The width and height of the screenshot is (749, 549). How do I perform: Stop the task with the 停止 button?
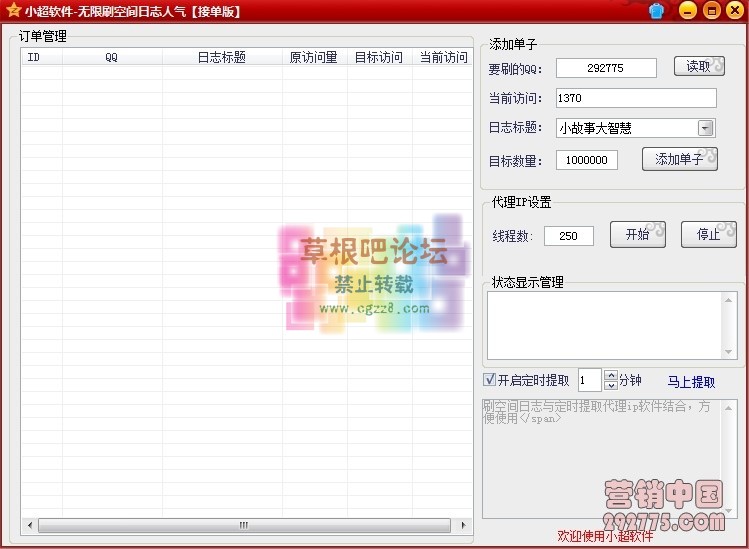[709, 234]
